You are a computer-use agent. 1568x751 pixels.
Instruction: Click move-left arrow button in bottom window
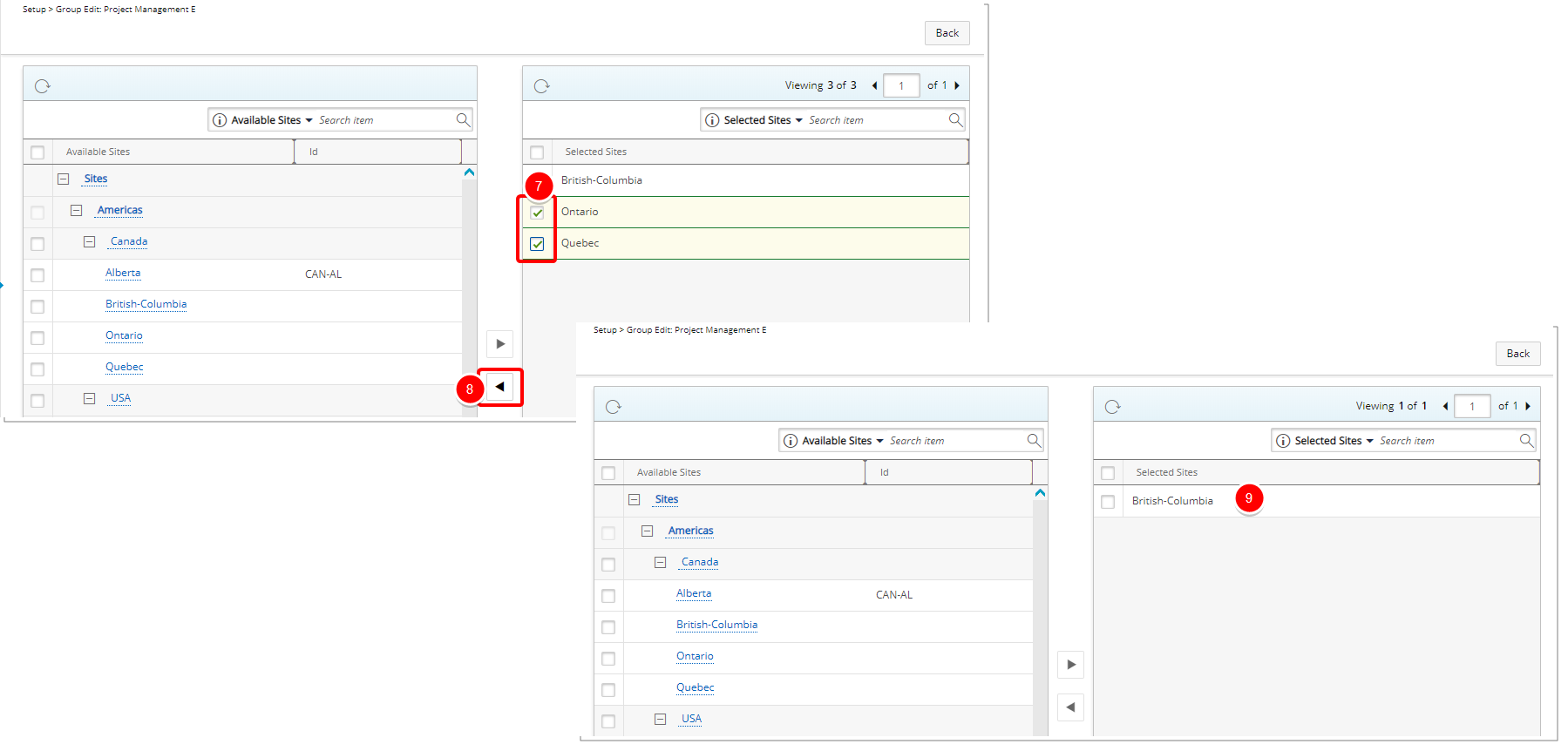[1071, 707]
